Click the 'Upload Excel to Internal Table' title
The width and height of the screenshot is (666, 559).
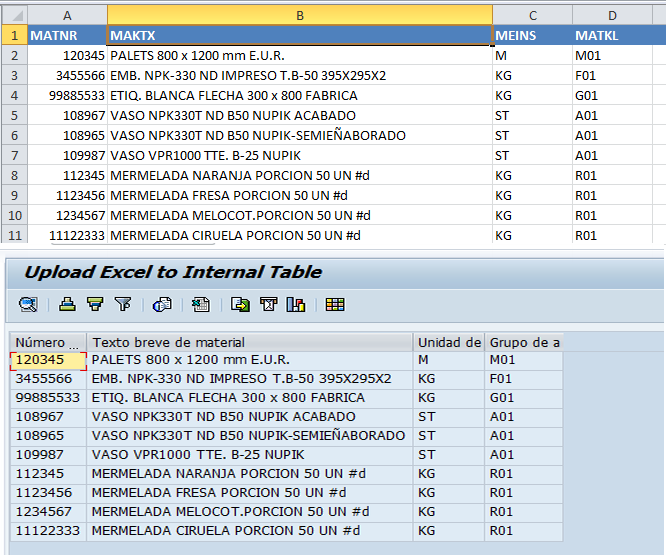pos(173,272)
